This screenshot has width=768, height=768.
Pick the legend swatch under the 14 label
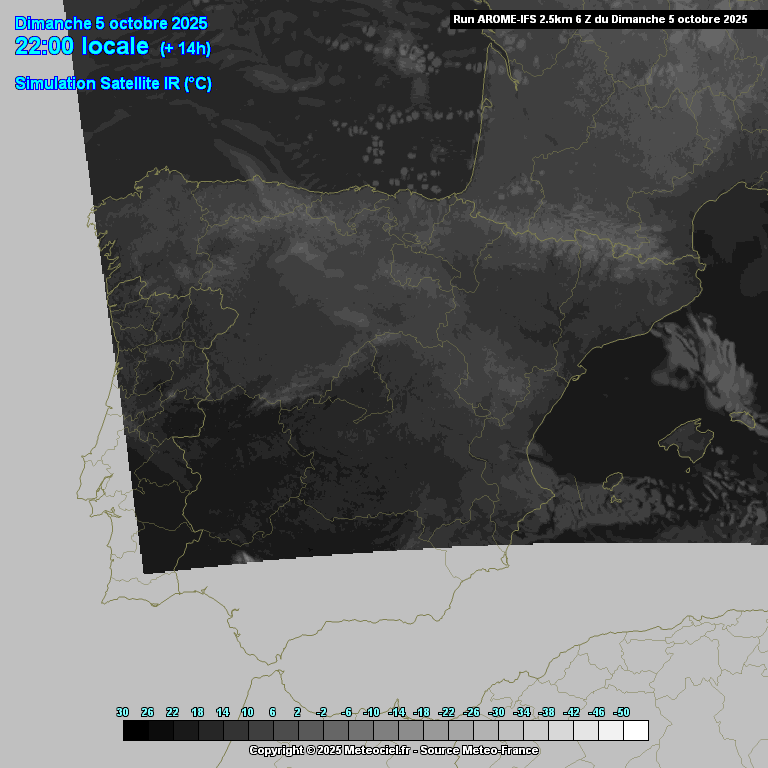[x=236, y=730]
